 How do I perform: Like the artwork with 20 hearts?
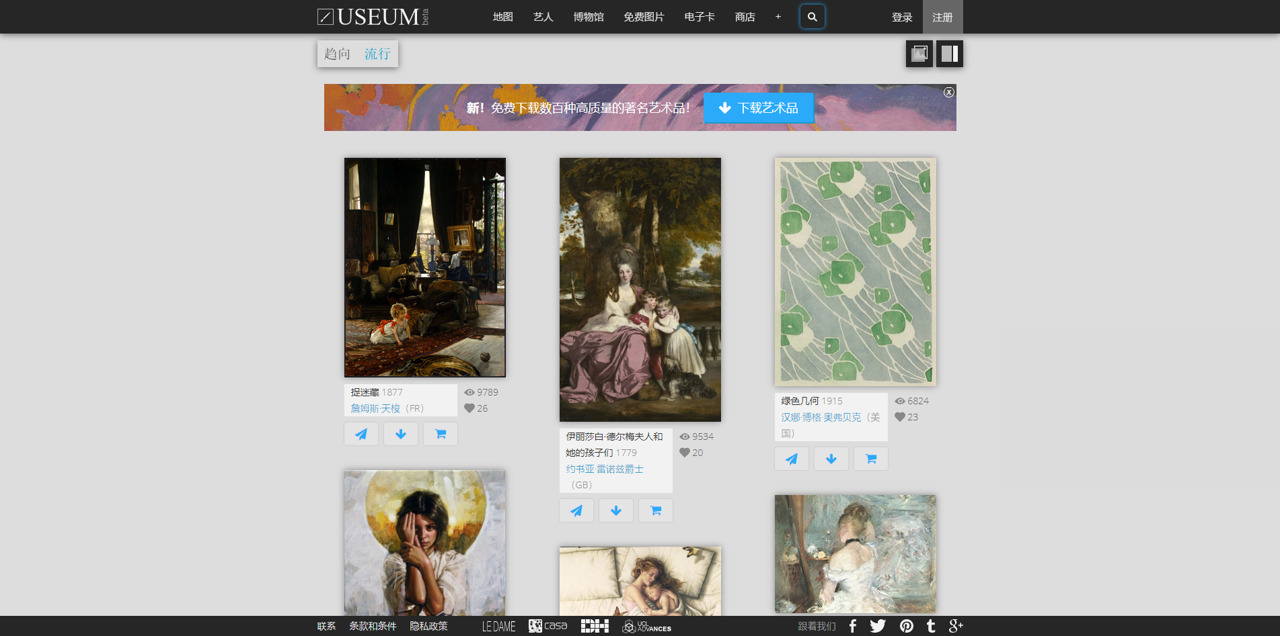(685, 452)
